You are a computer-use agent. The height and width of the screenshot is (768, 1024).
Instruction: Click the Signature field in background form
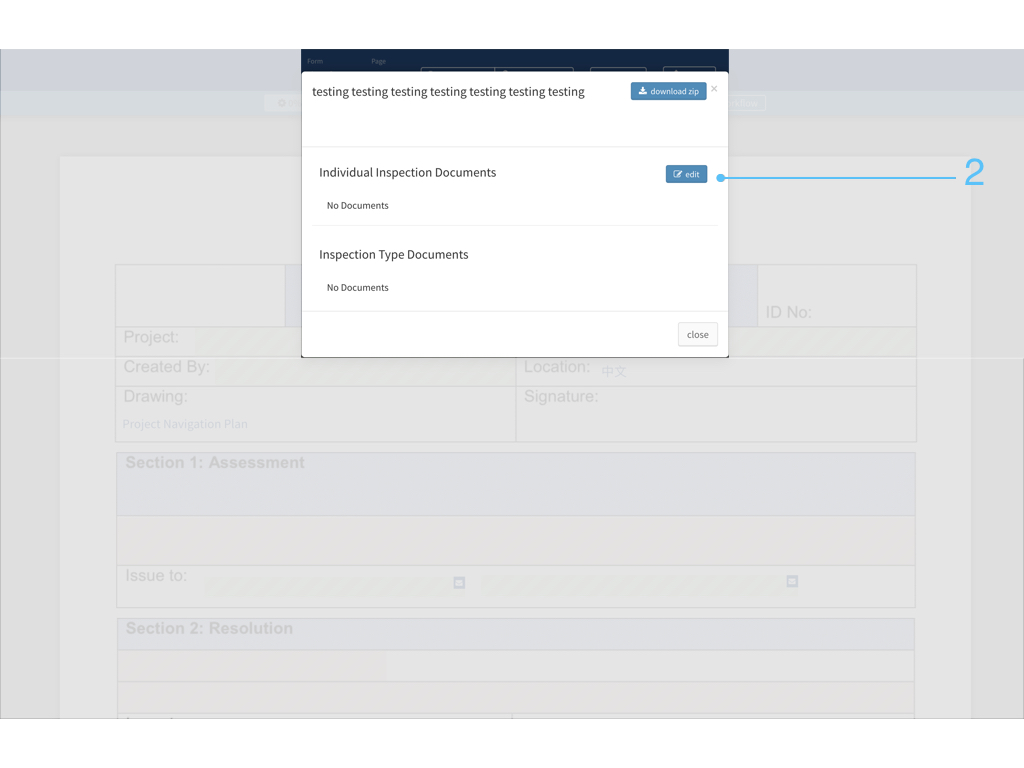click(716, 414)
